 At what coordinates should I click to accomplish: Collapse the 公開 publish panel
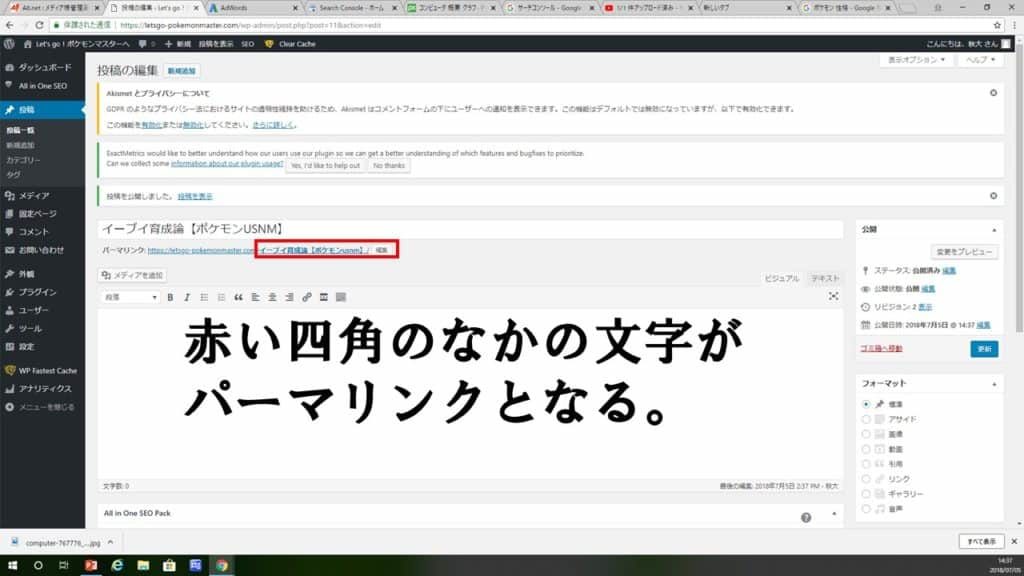(993, 229)
